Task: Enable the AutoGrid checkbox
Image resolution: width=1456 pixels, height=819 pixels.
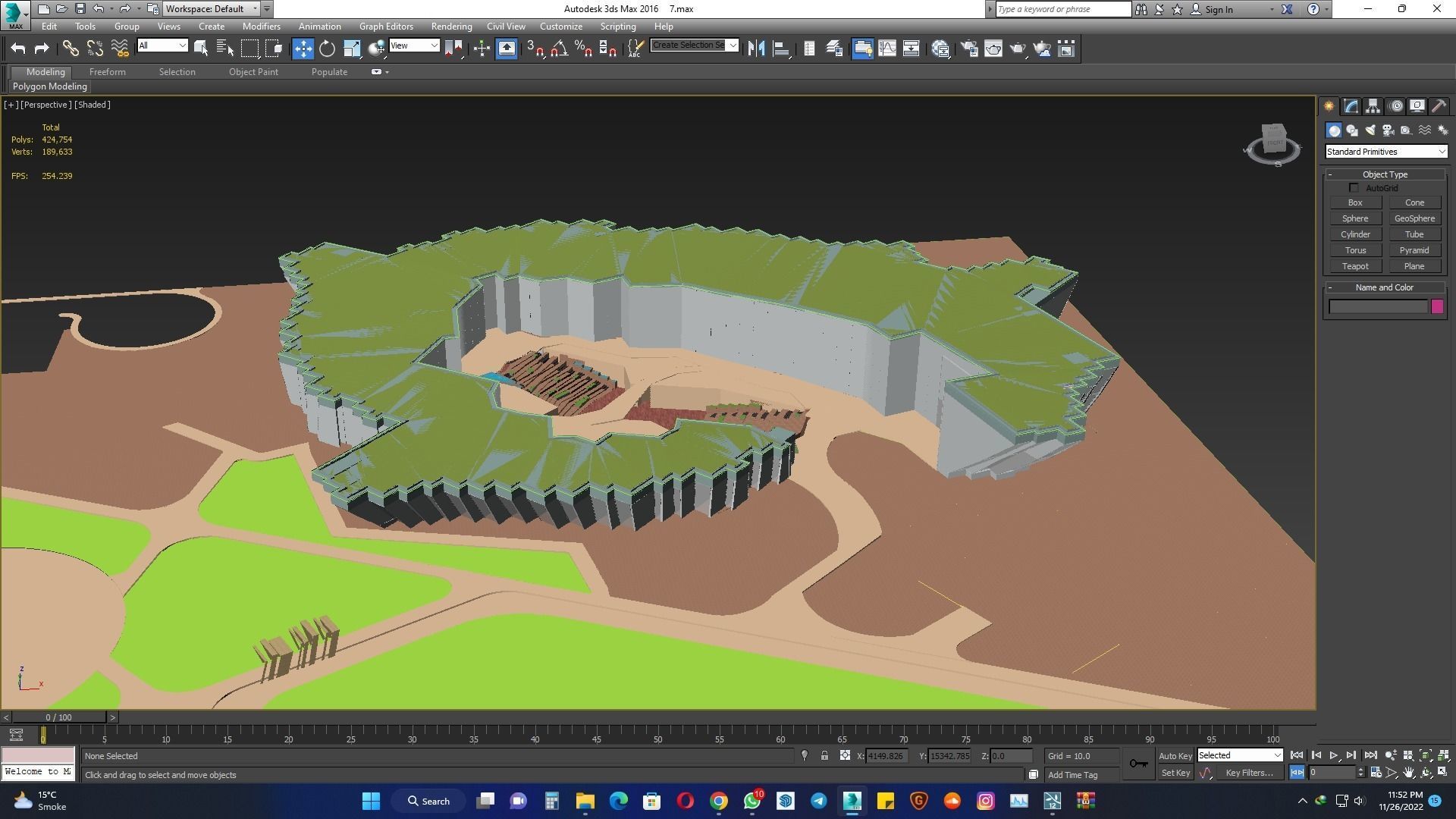Action: click(1354, 188)
